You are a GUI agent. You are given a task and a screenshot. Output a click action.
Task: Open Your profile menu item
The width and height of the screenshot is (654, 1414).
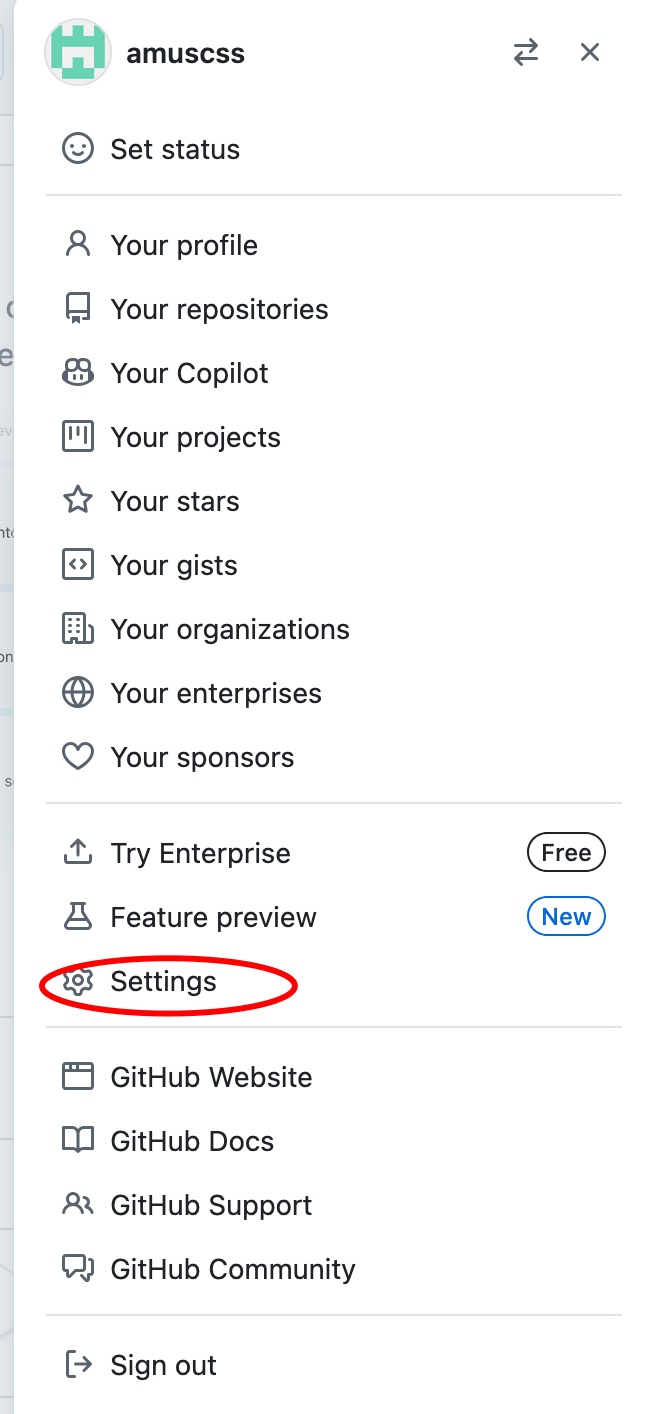184,245
